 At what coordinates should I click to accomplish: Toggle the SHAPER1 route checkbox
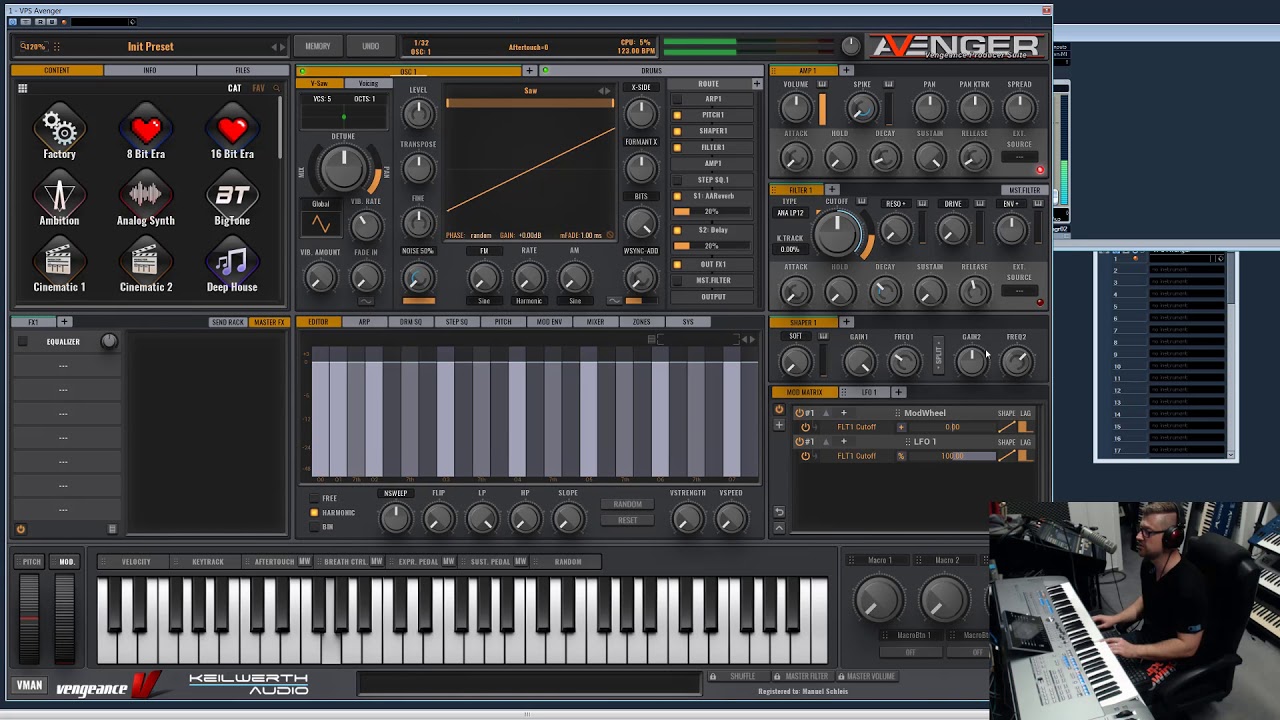tap(677, 131)
